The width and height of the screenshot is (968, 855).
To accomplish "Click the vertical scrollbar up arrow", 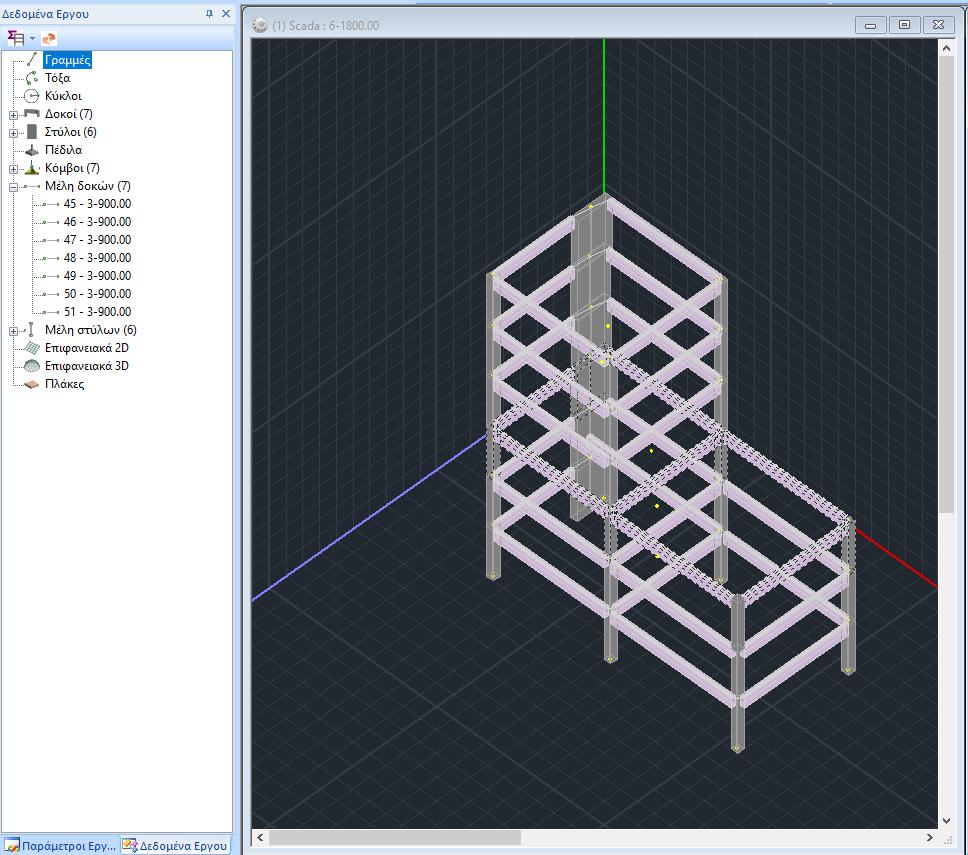I will 946,47.
